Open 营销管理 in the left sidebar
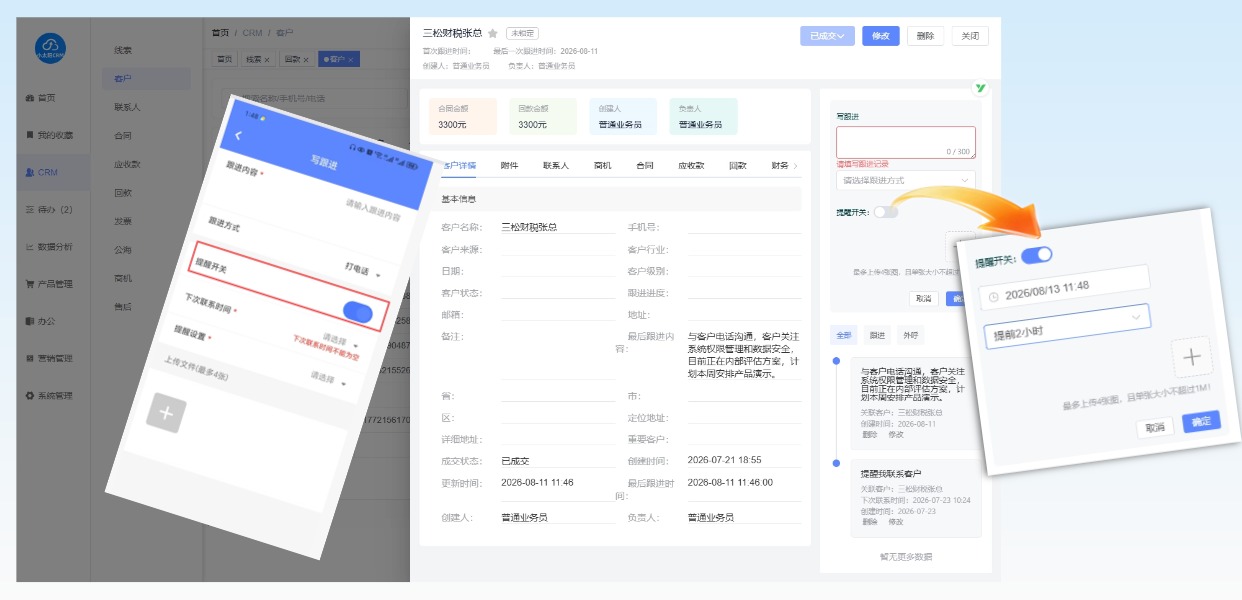Screen dimensions: 1242x600 tap(55, 358)
